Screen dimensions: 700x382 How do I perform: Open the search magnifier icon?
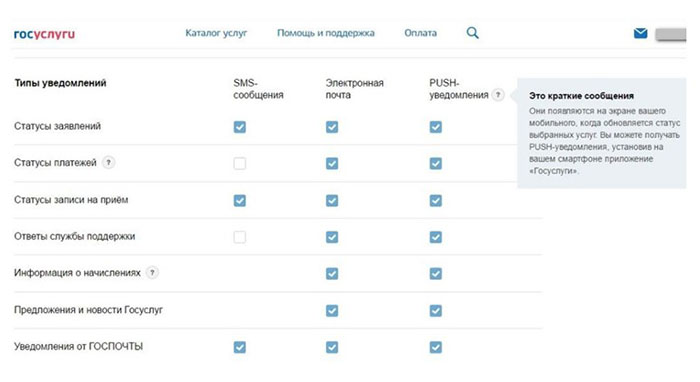(x=472, y=33)
